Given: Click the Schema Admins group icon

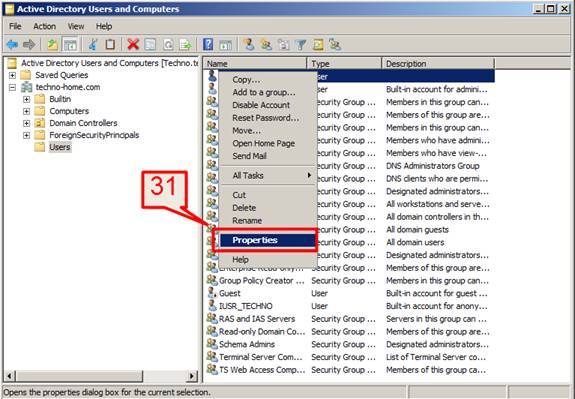Looking at the screenshot, I should pos(212,344).
